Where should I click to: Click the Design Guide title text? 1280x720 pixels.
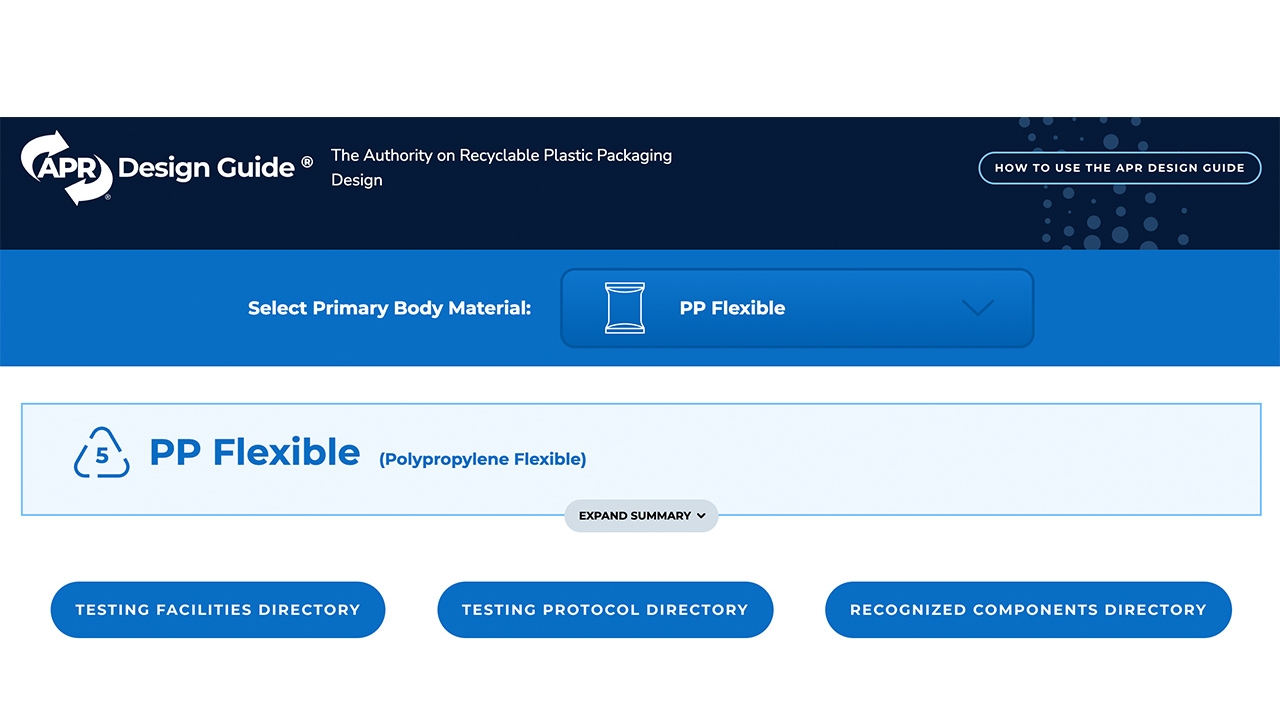207,167
